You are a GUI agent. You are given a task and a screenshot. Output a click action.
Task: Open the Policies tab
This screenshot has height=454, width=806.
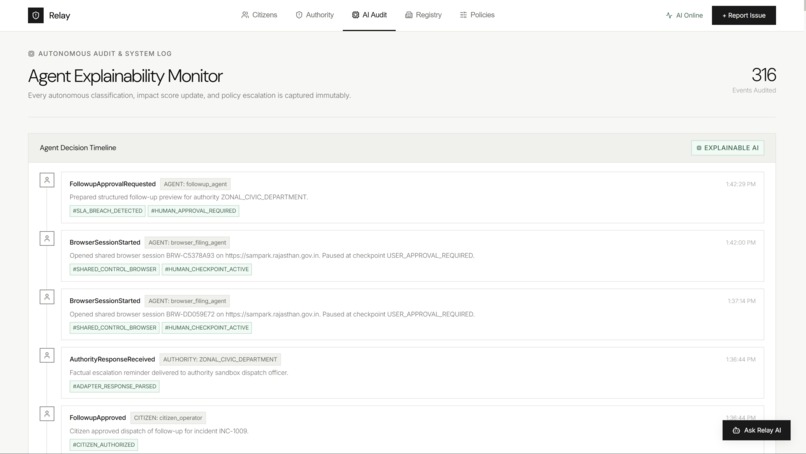click(477, 15)
